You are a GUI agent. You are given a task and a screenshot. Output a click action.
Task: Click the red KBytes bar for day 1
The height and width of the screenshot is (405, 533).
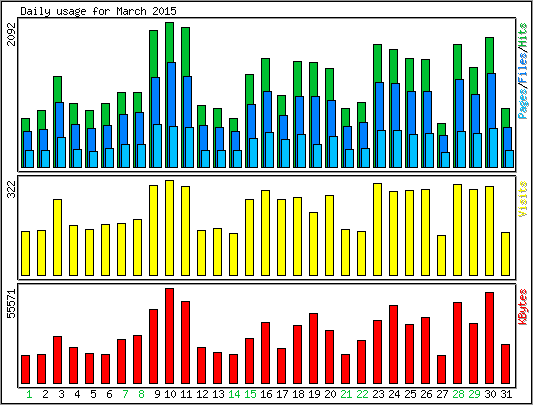(x=25, y=370)
